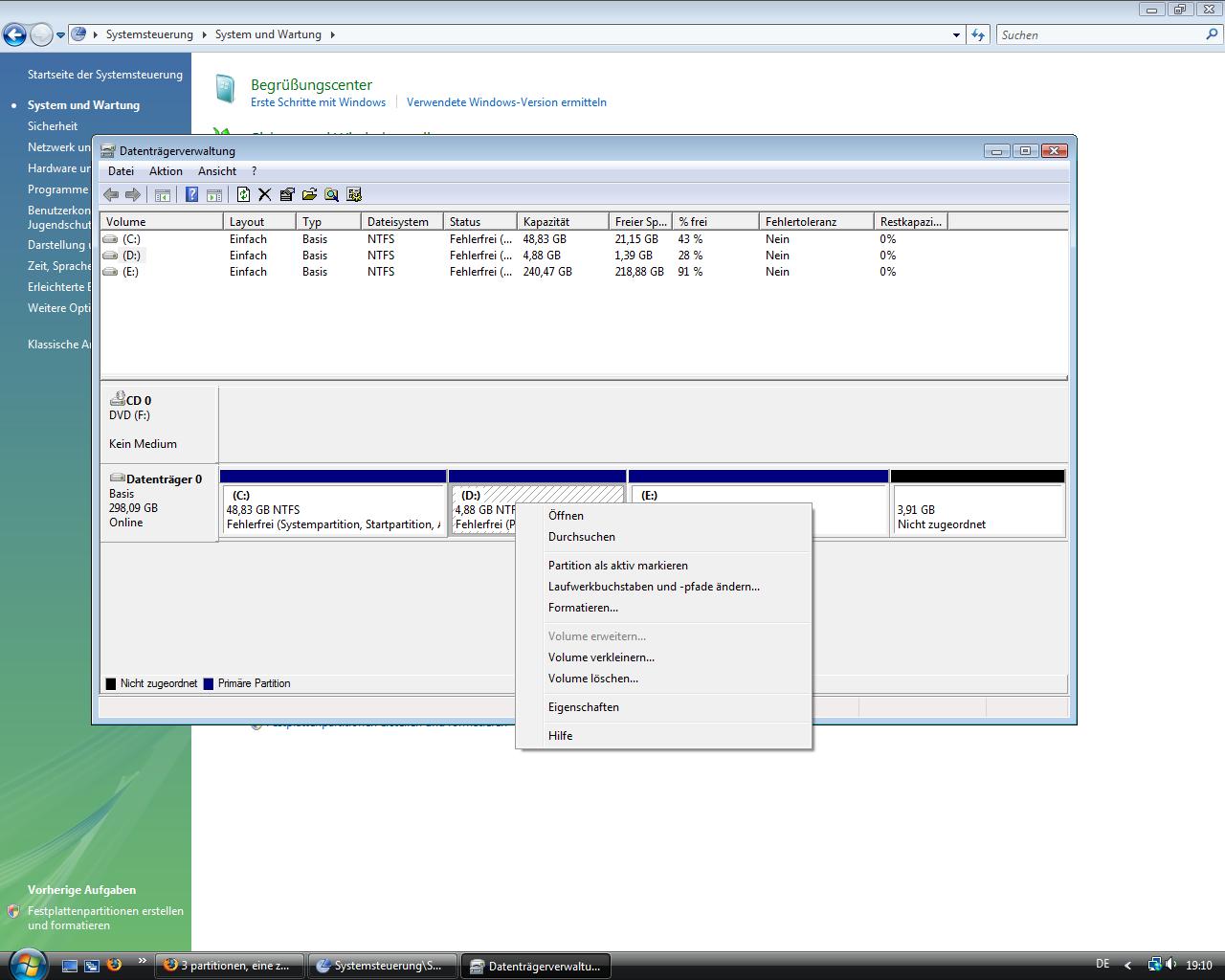Screen dimensions: 1225x980
Task: Click the Datenträgerverwaltung title bar icon
Action: (x=107, y=150)
